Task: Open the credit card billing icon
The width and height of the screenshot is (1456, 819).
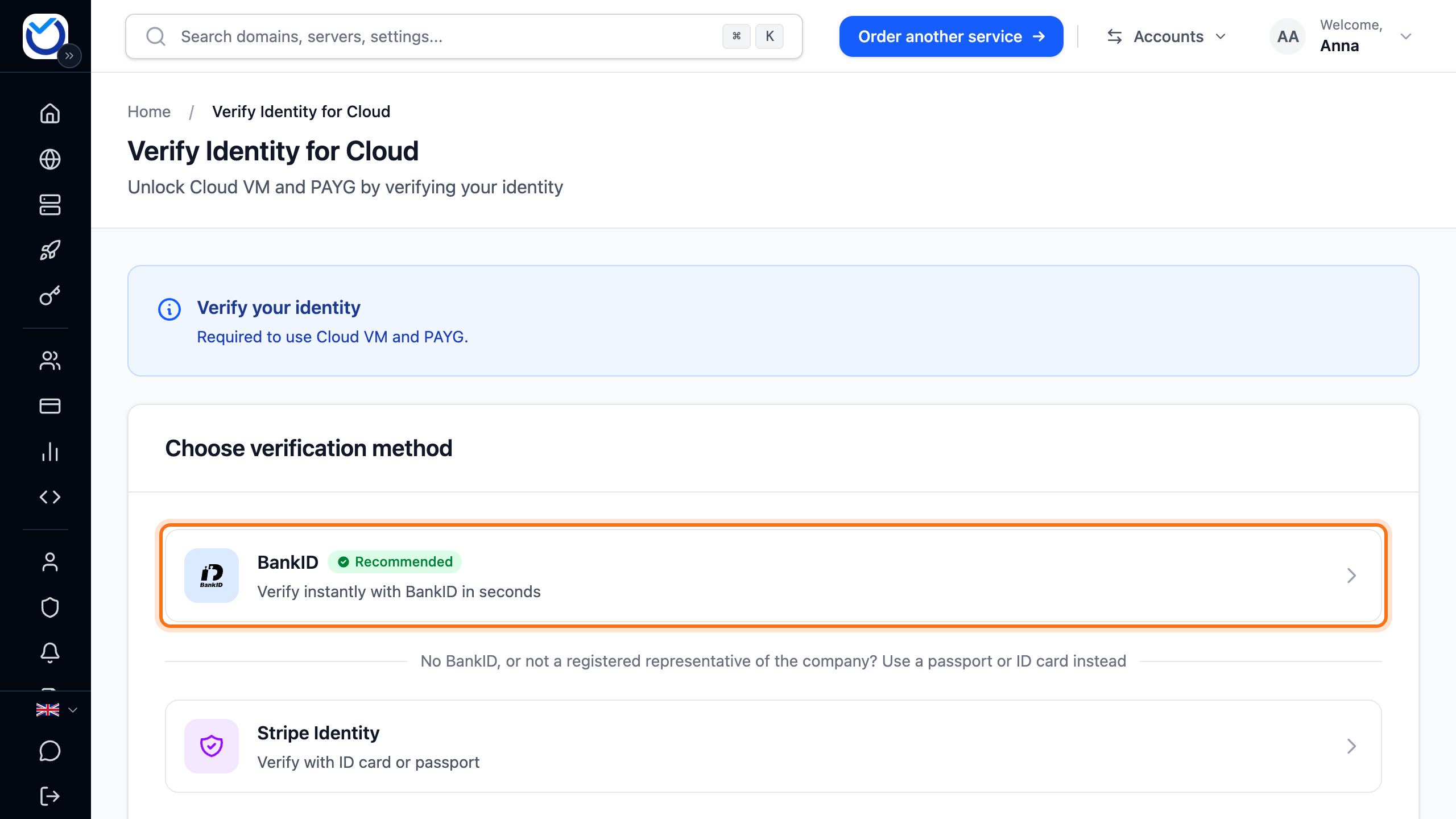Action: (50, 406)
